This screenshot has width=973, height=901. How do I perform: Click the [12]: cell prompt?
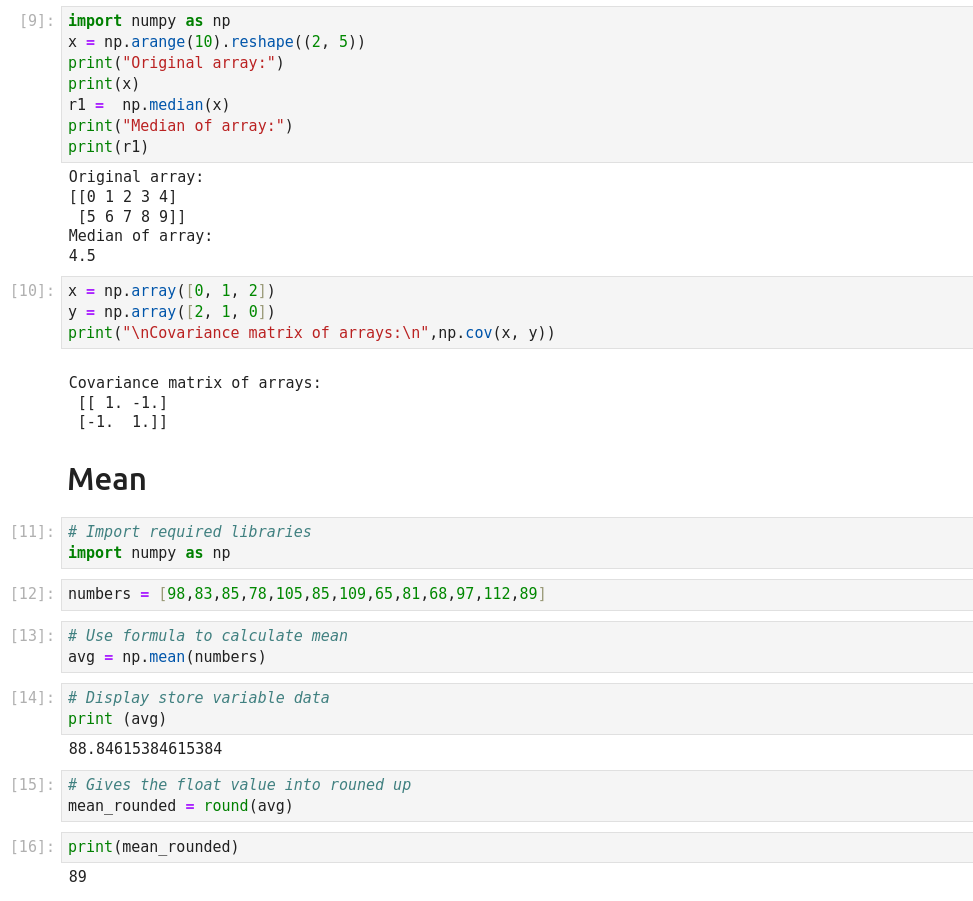click(x=32, y=594)
